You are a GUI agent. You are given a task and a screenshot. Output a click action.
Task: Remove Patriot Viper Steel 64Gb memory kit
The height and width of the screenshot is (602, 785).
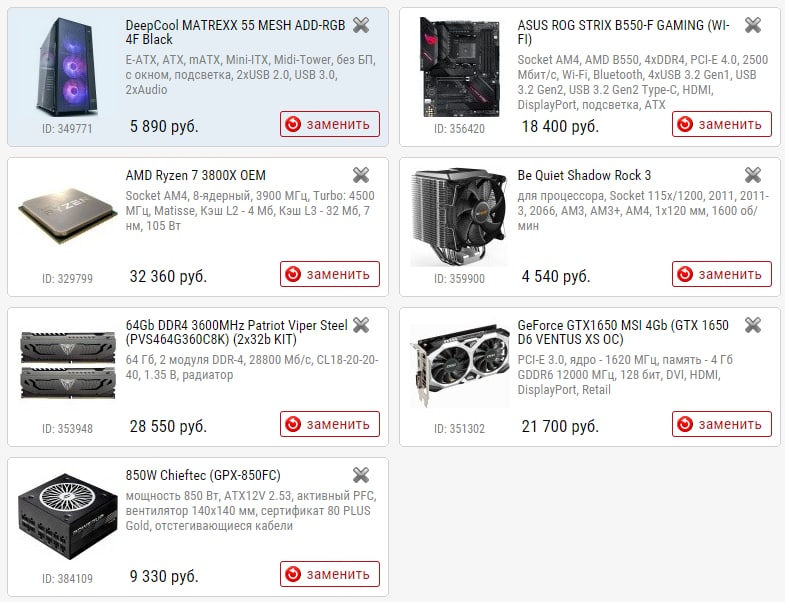point(360,325)
